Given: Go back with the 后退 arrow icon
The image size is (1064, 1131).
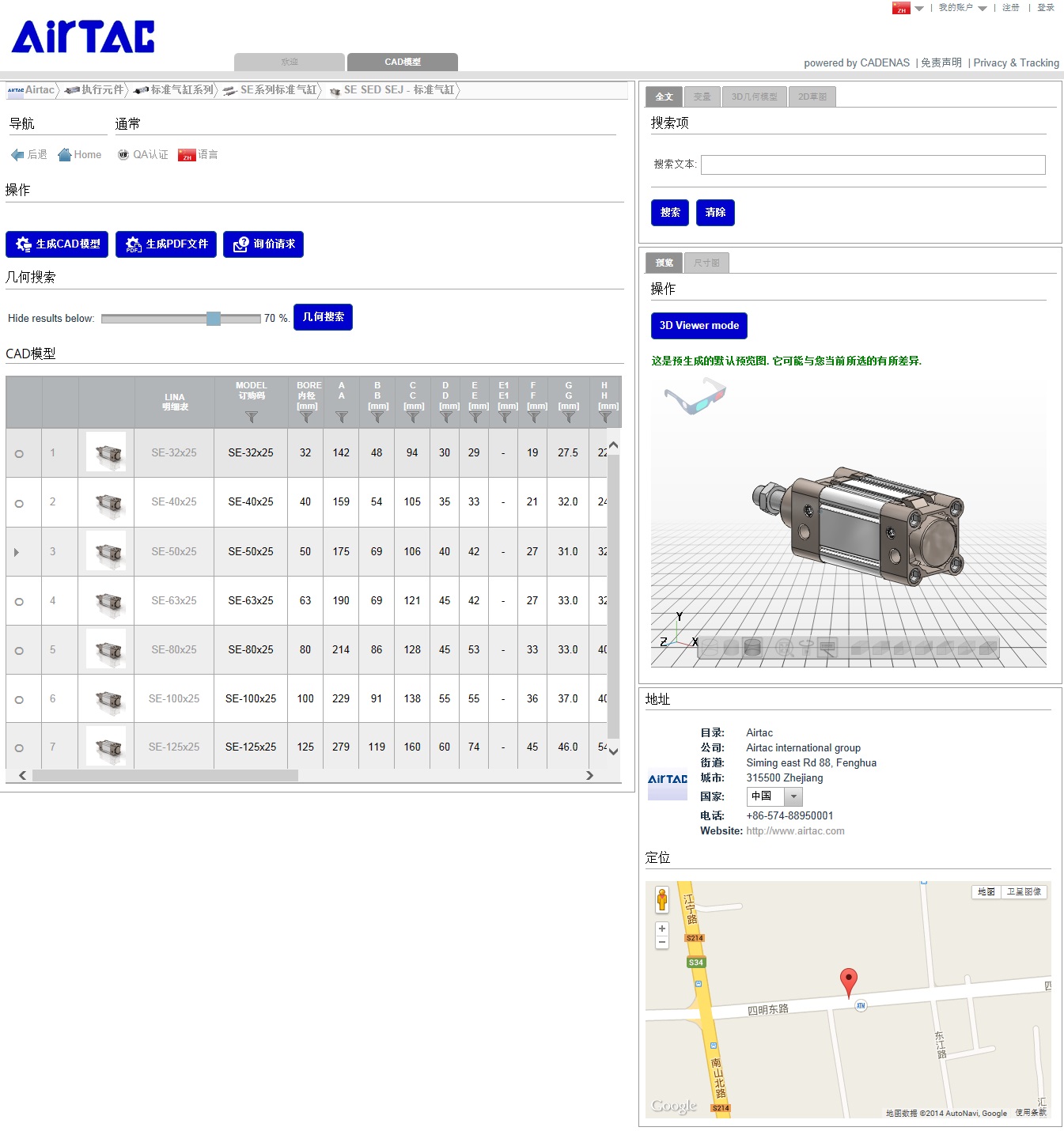Looking at the screenshot, I should click(17, 155).
